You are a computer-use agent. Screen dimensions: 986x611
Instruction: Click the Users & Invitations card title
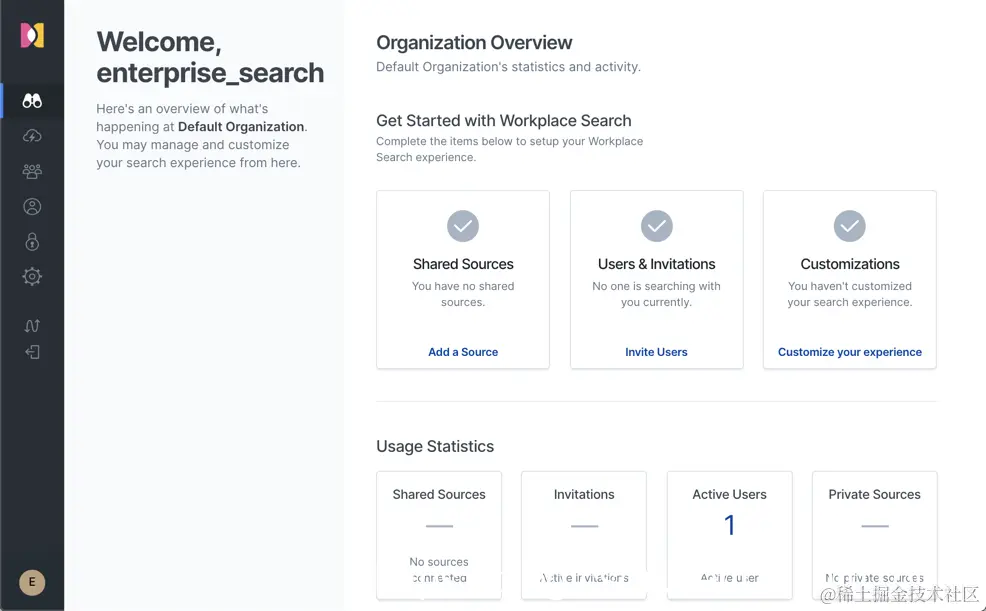(656, 264)
